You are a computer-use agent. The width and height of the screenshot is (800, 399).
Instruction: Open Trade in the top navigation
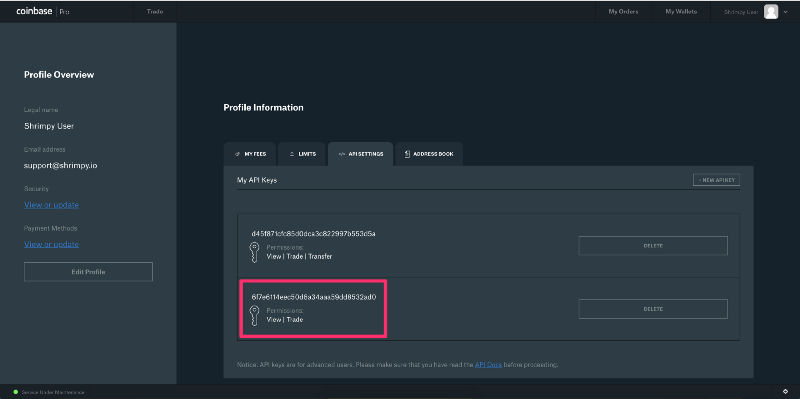pyautogui.click(x=155, y=11)
